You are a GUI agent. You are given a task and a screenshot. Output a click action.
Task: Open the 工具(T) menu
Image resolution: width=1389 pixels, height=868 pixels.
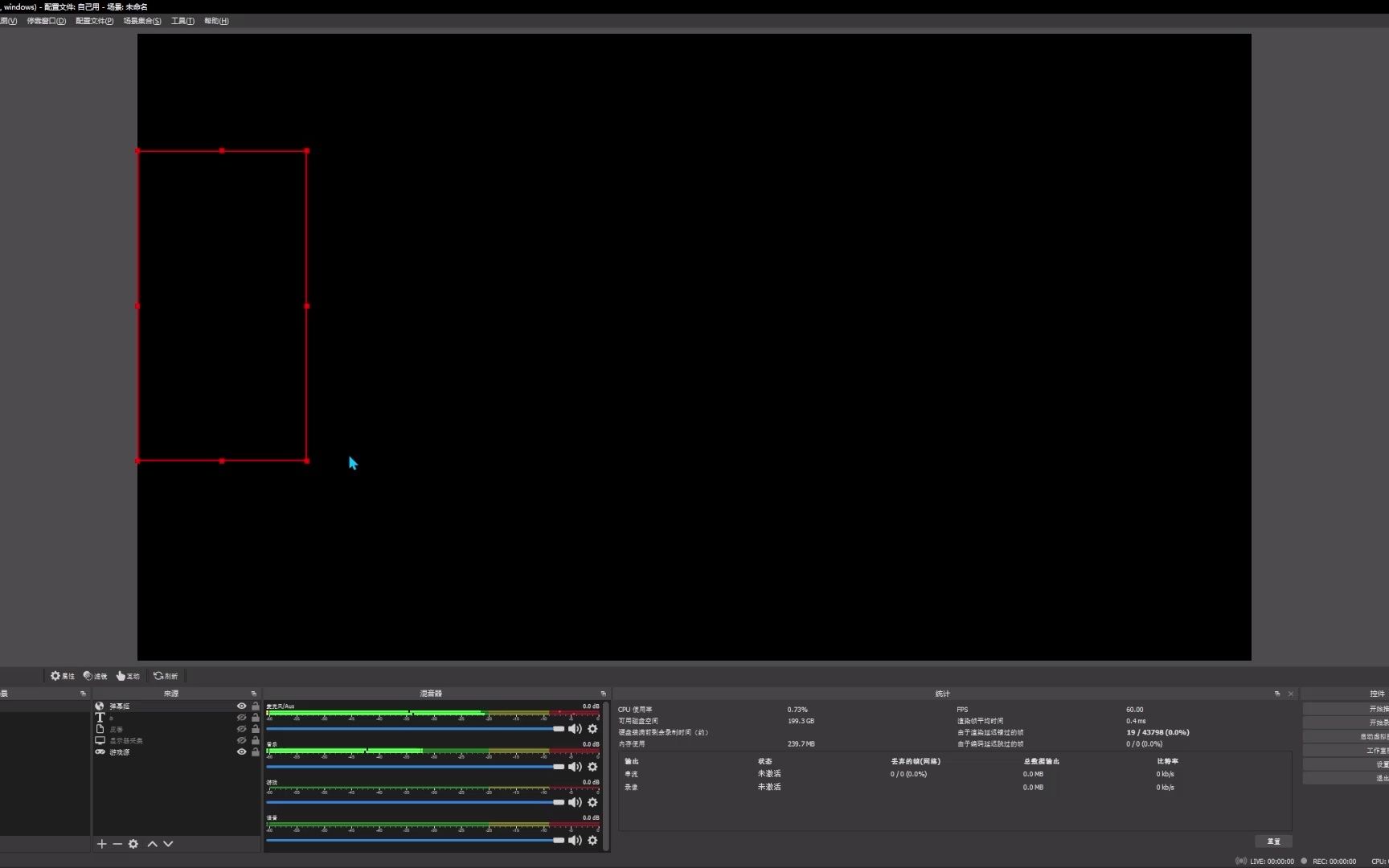[182, 21]
